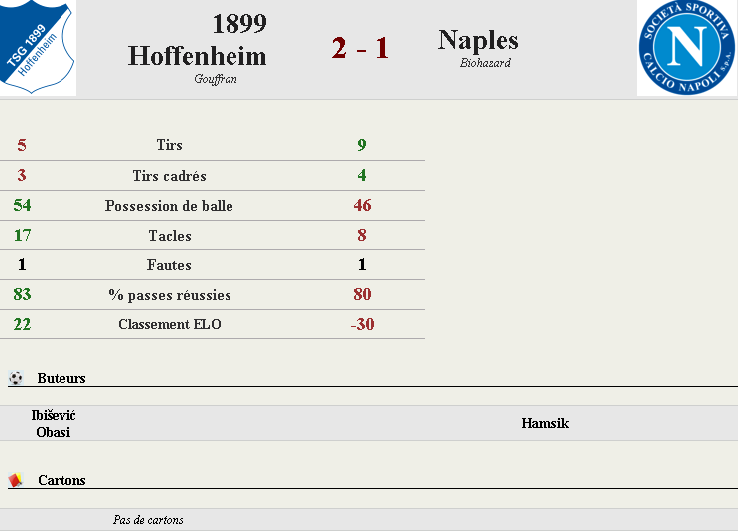The height and width of the screenshot is (531, 738).
Task: Select manager name Gouffran
Action: click(x=216, y=79)
